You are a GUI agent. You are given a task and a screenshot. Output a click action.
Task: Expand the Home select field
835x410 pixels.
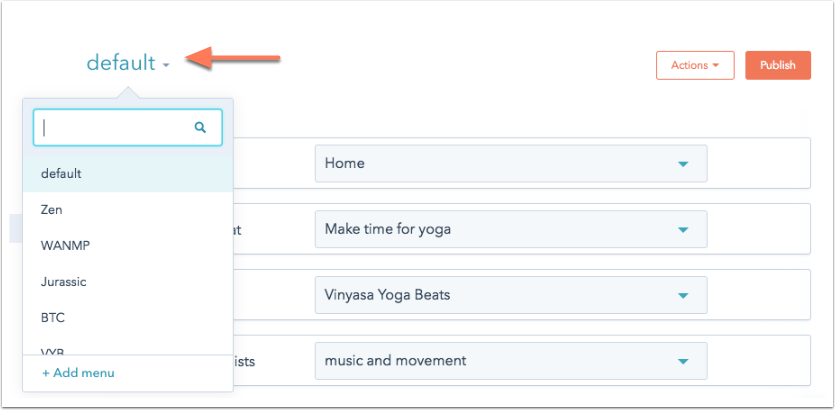coord(511,163)
